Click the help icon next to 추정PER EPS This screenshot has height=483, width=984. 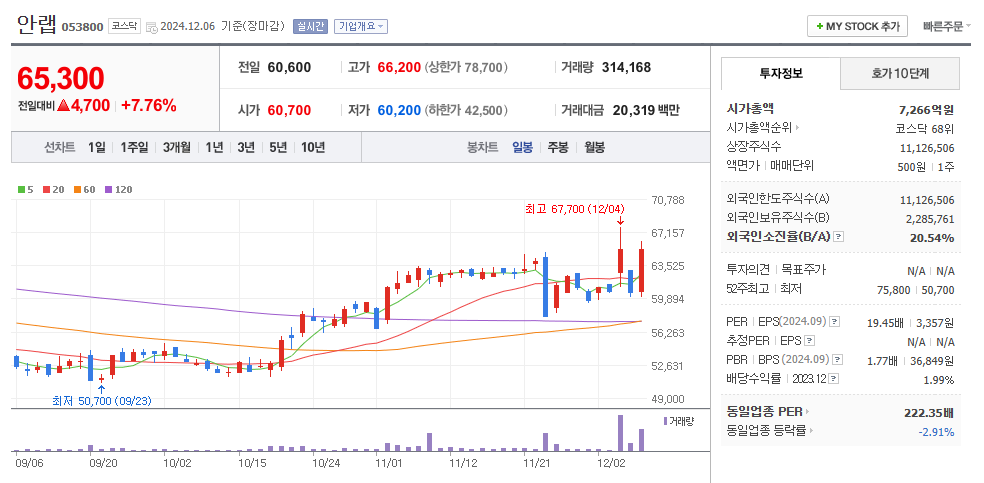[x=810, y=341]
